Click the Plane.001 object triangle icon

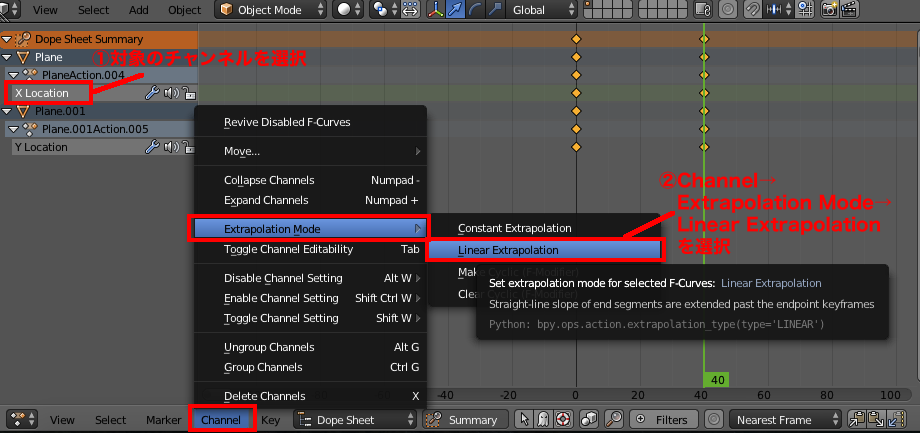(23, 111)
